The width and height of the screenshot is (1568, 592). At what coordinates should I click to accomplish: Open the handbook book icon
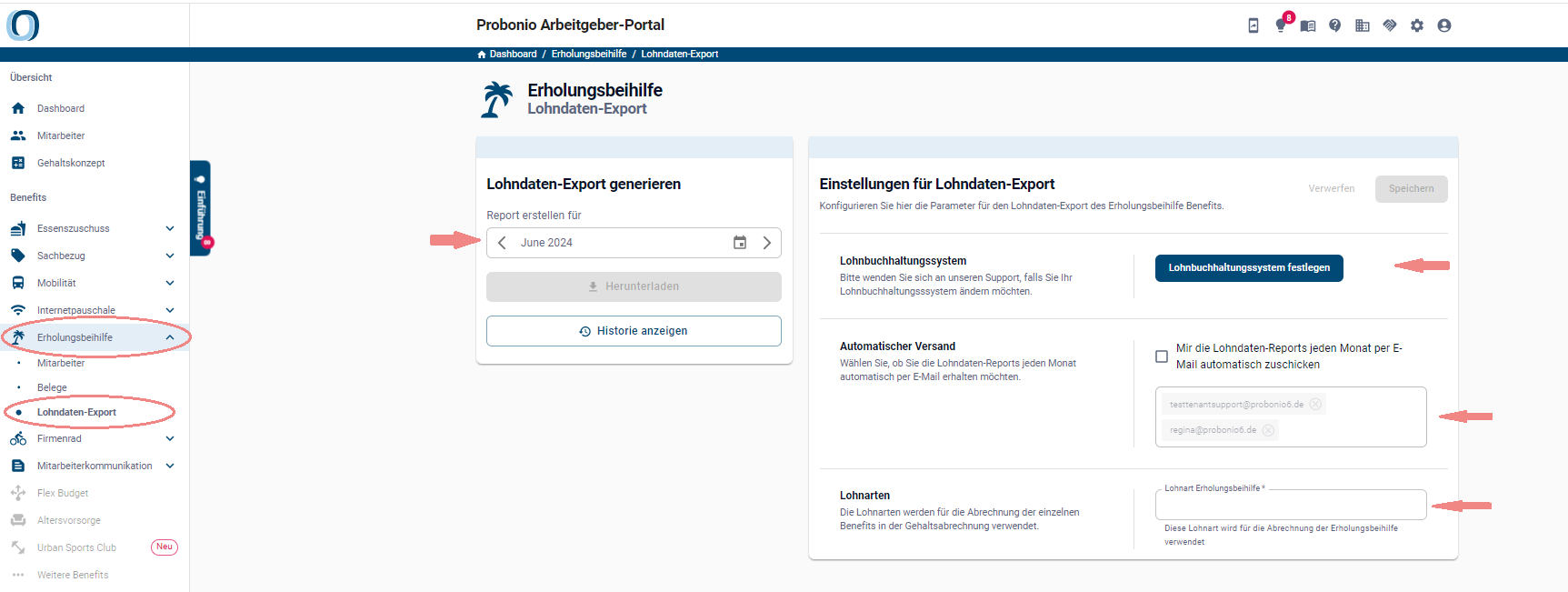(1308, 25)
